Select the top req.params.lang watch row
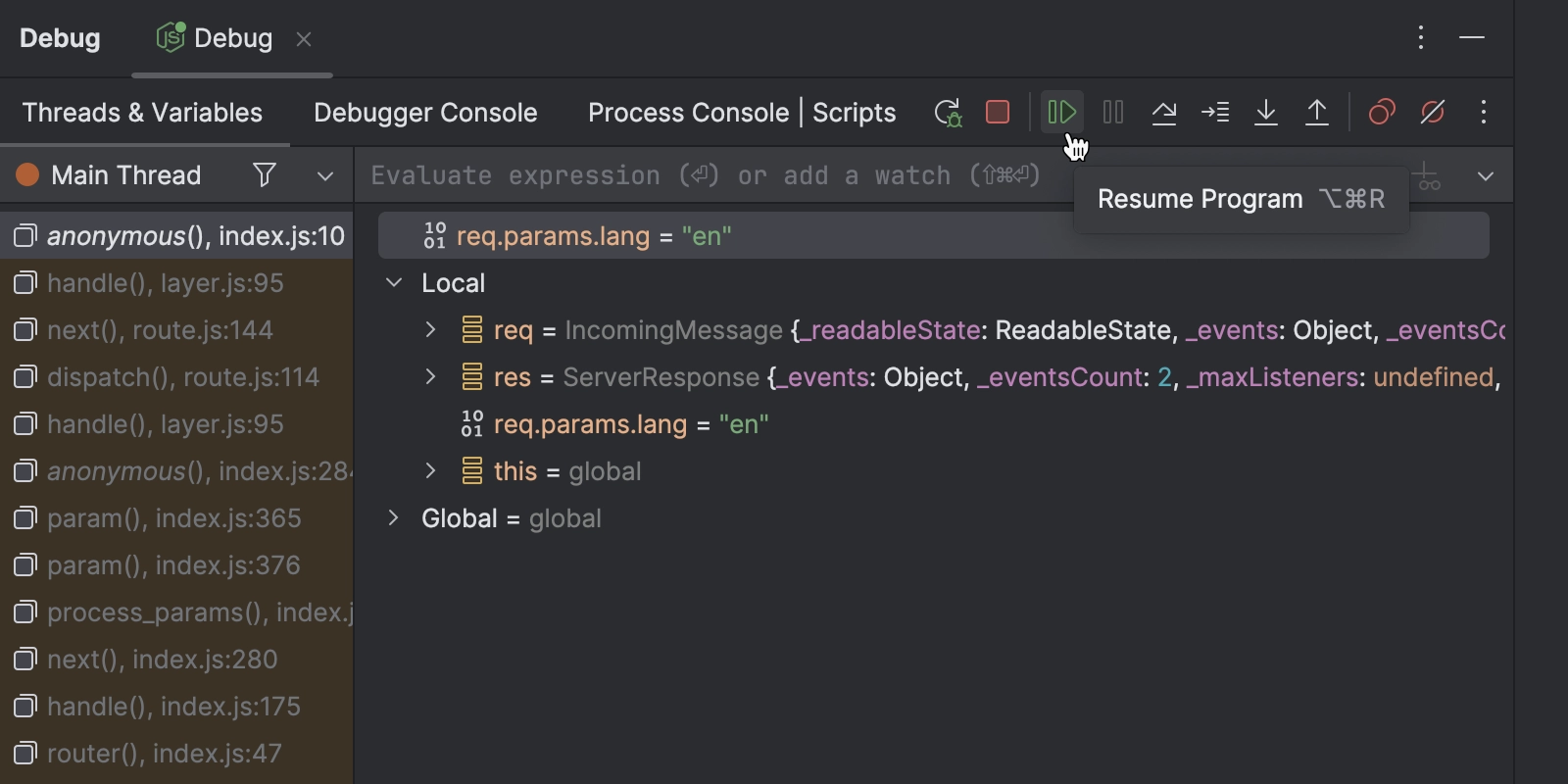The height and width of the screenshot is (784, 1568). click(x=934, y=236)
